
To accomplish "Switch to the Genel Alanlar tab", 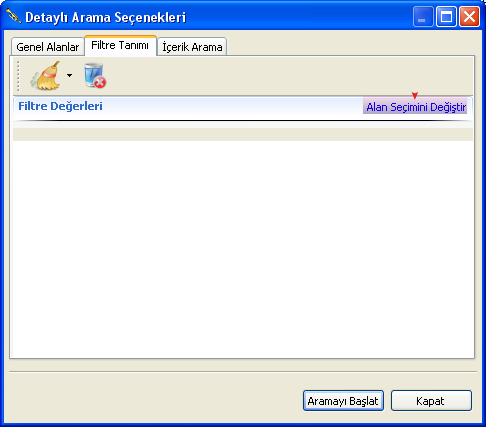I will tap(47, 47).
